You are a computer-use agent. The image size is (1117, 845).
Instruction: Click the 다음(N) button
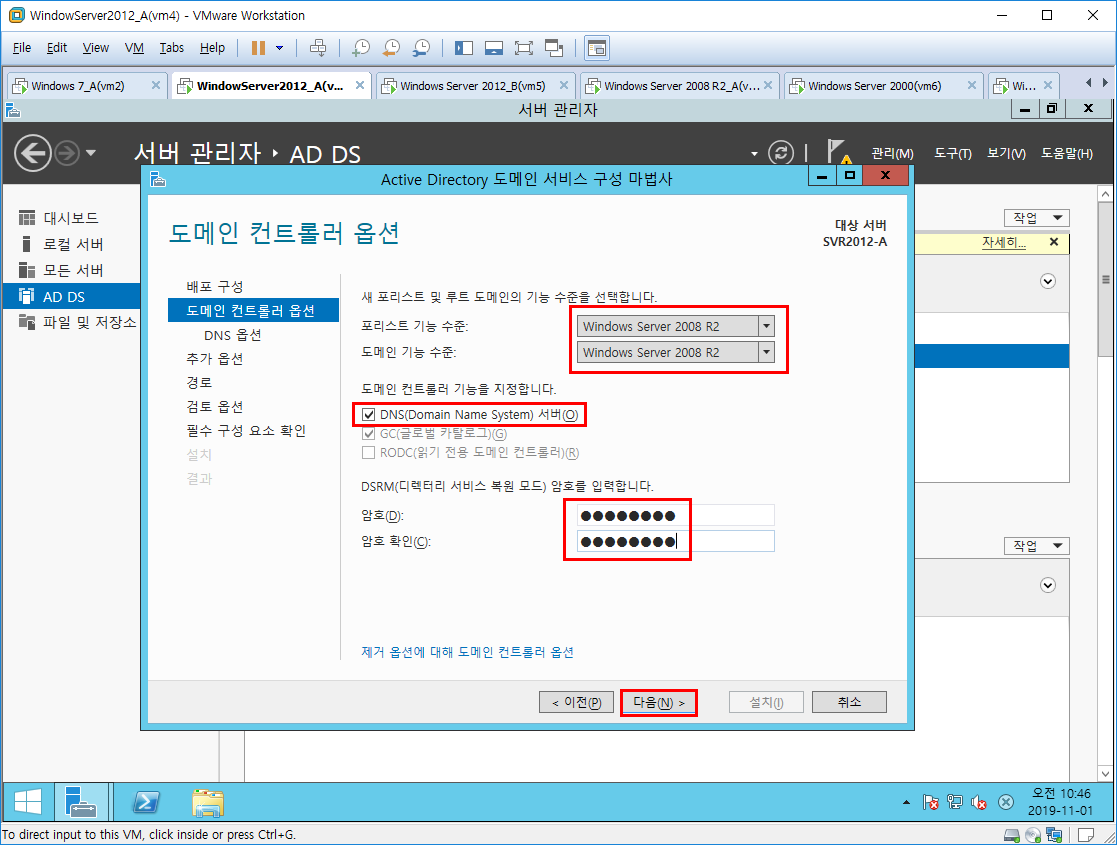658,703
